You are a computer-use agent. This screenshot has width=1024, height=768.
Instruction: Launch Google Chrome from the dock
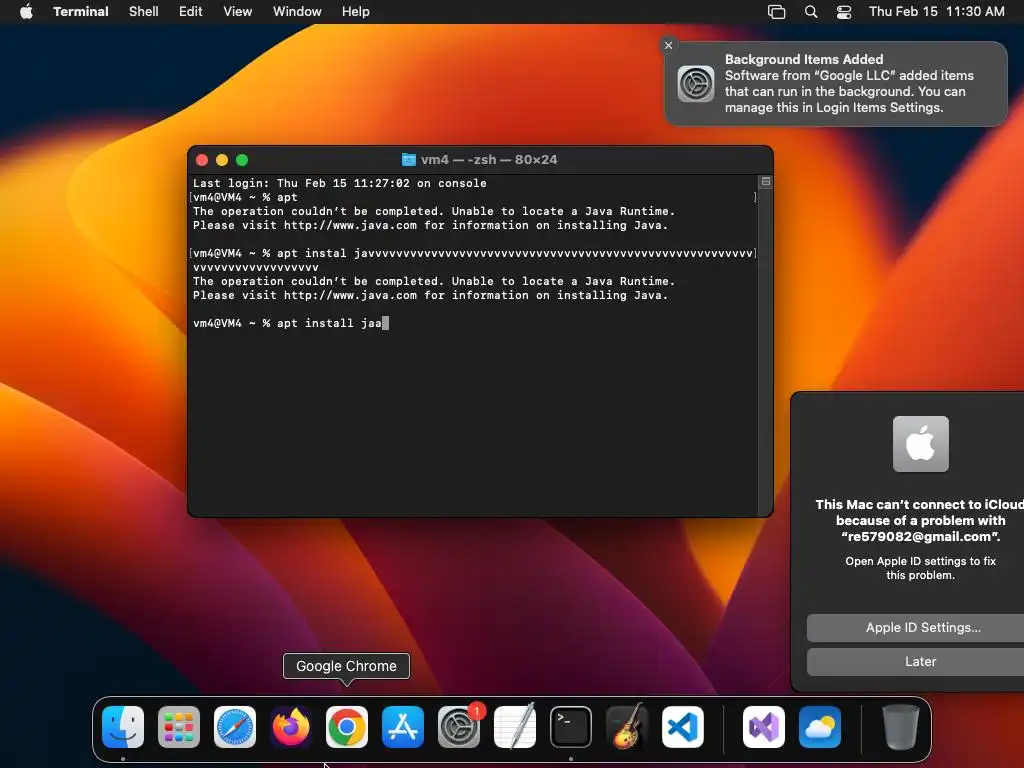tap(347, 726)
